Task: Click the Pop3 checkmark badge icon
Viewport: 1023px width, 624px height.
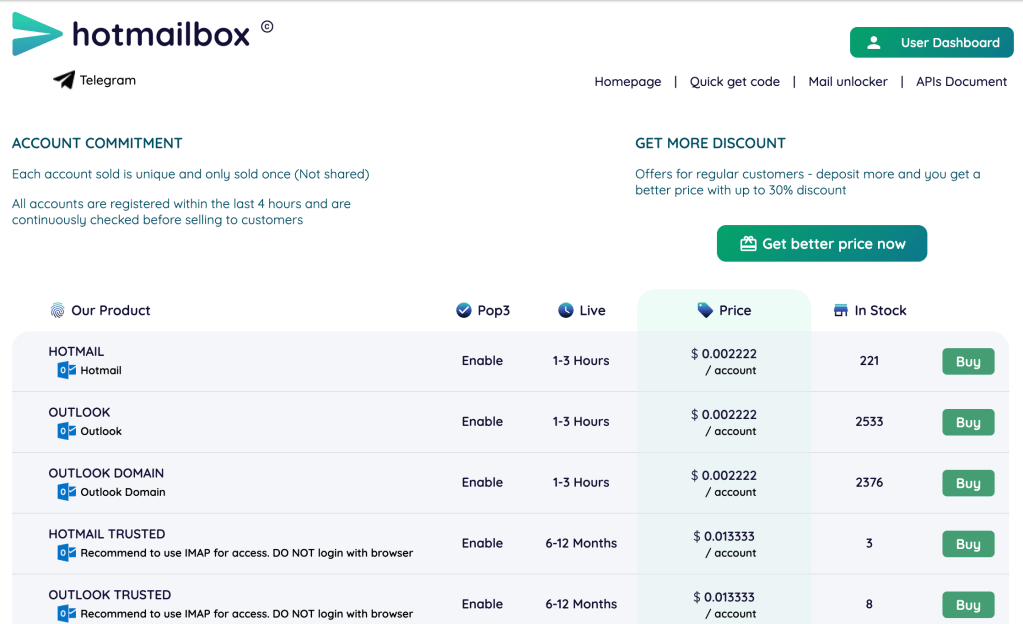Action: pos(464,311)
